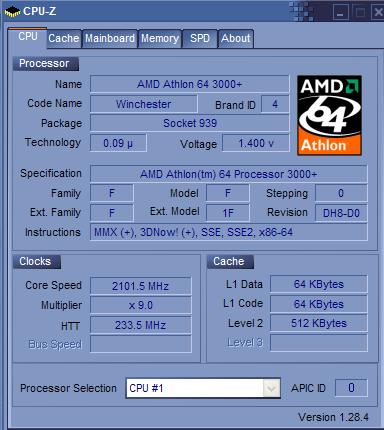Minimize the CPU-Z window
This screenshot has height=430, width=384.
click(340, 13)
